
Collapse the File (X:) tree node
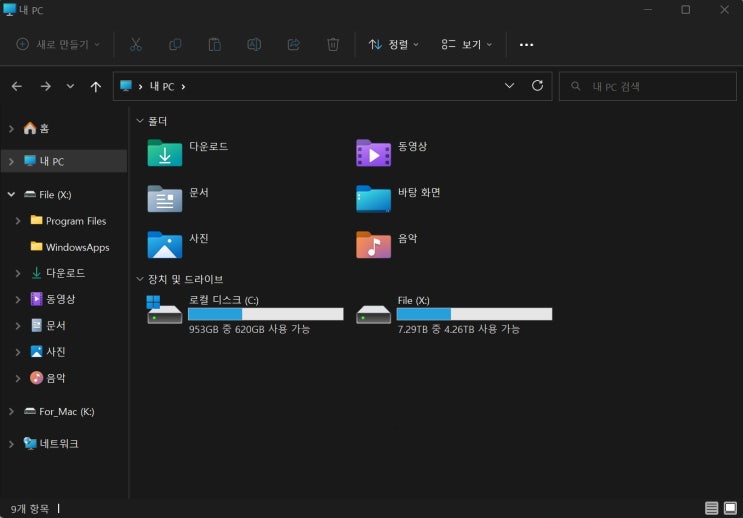pos(11,194)
